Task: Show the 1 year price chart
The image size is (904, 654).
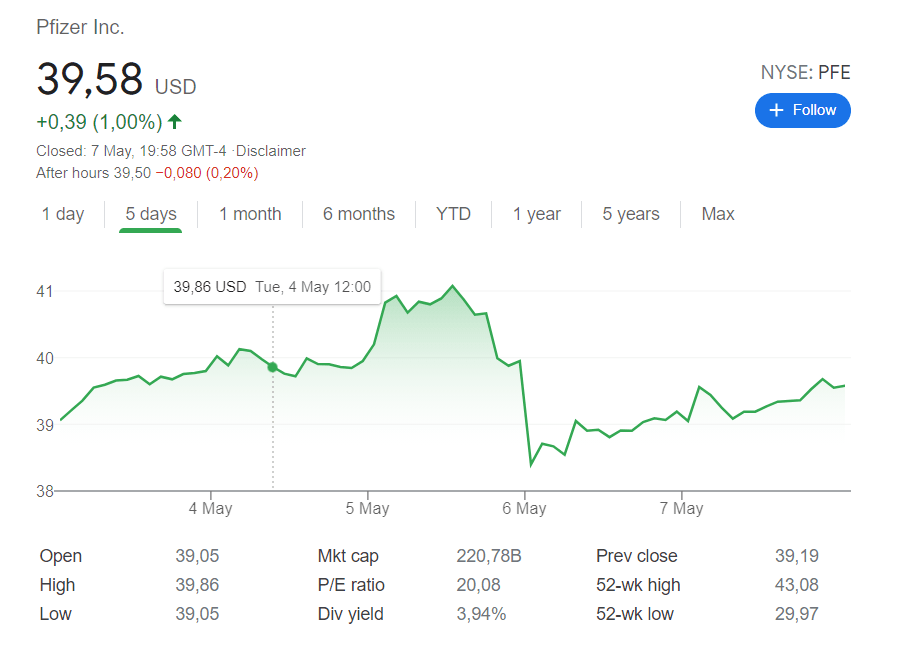Action: (x=537, y=214)
